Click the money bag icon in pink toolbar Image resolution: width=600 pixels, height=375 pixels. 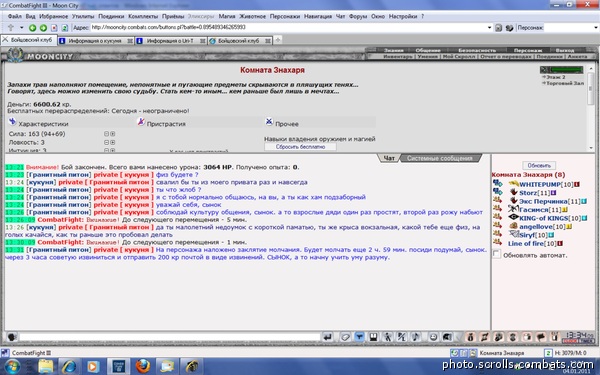click(471, 337)
